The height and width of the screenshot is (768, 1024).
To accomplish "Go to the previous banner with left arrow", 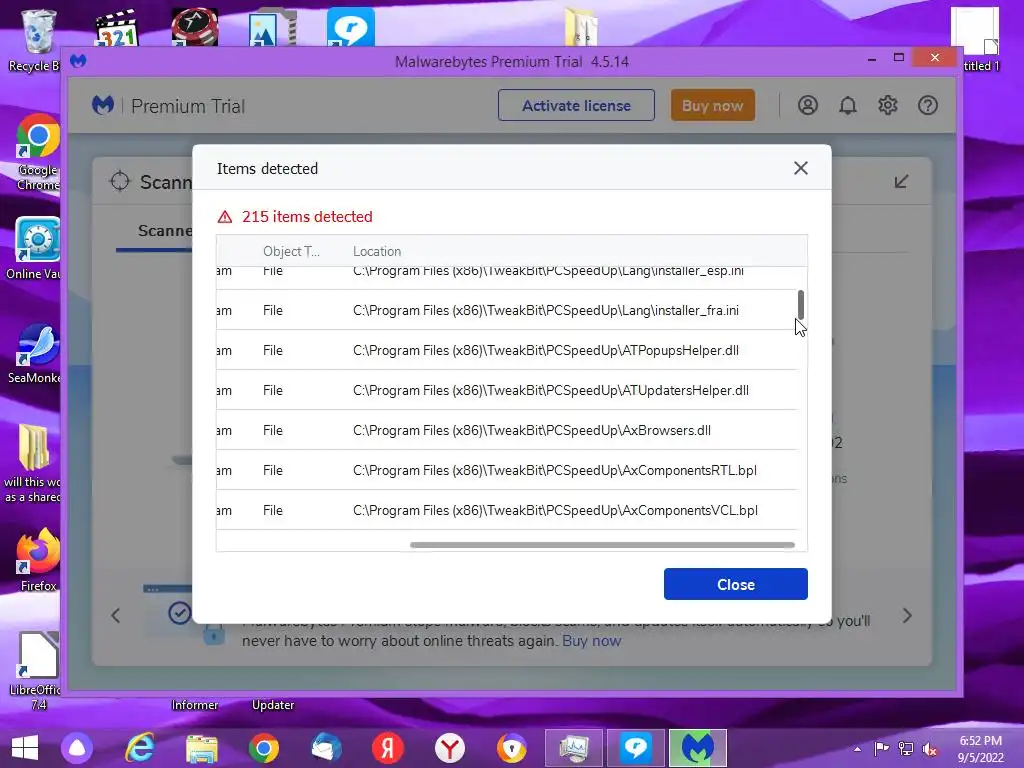I will click(116, 615).
